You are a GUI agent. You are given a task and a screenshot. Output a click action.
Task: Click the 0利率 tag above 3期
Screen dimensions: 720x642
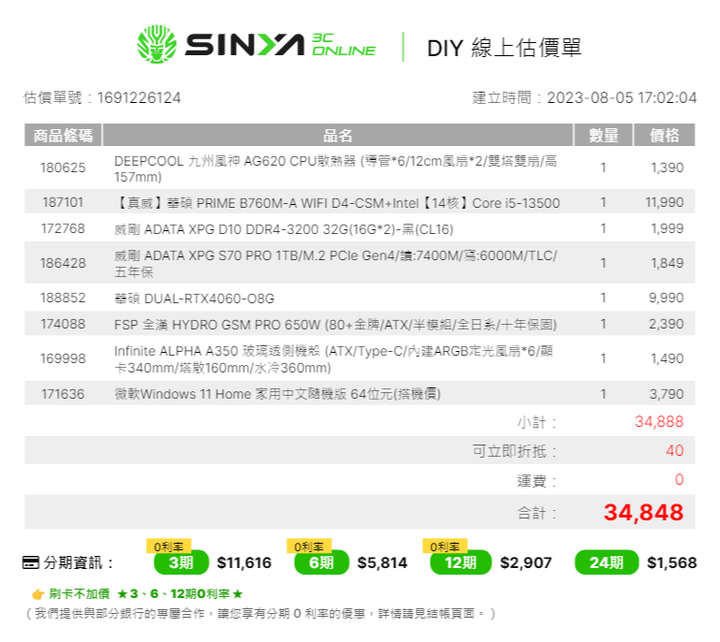coord(169,546)
